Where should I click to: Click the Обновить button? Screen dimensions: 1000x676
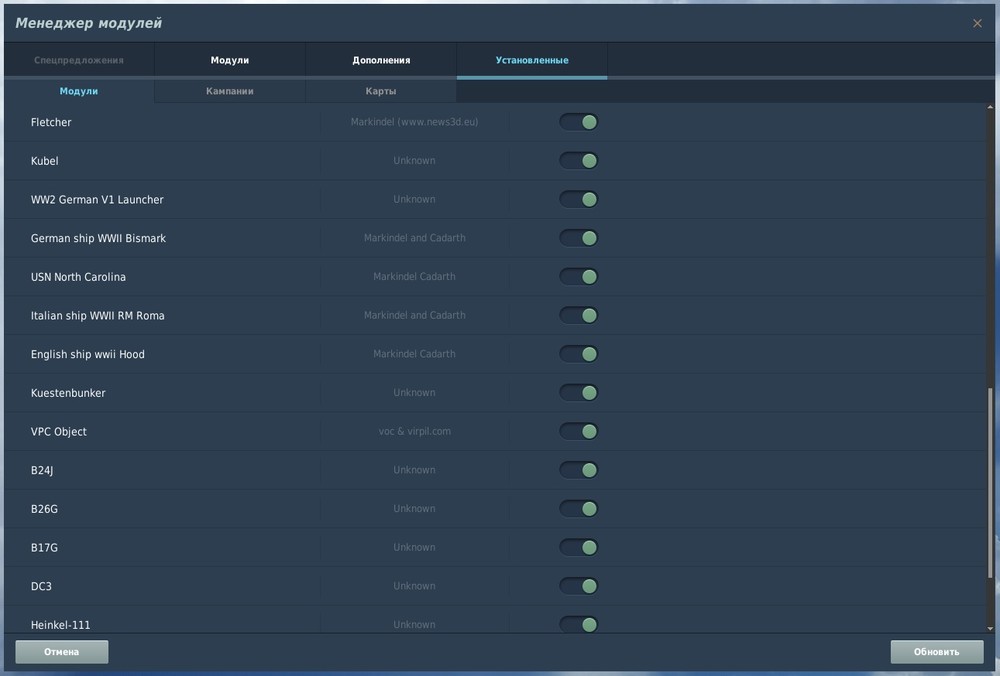(x=937, y=652)
